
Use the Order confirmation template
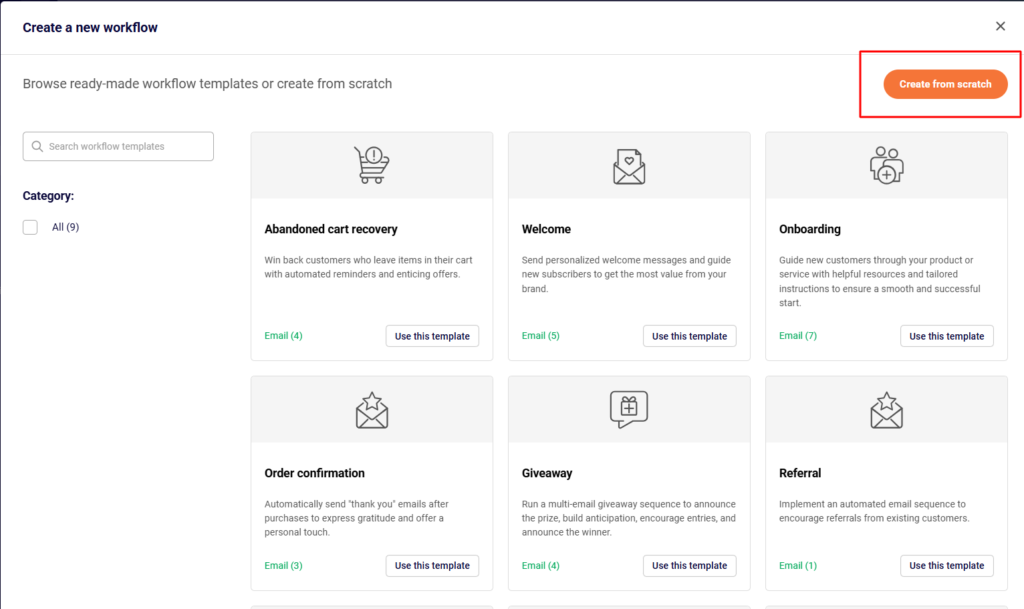point(432,565)
